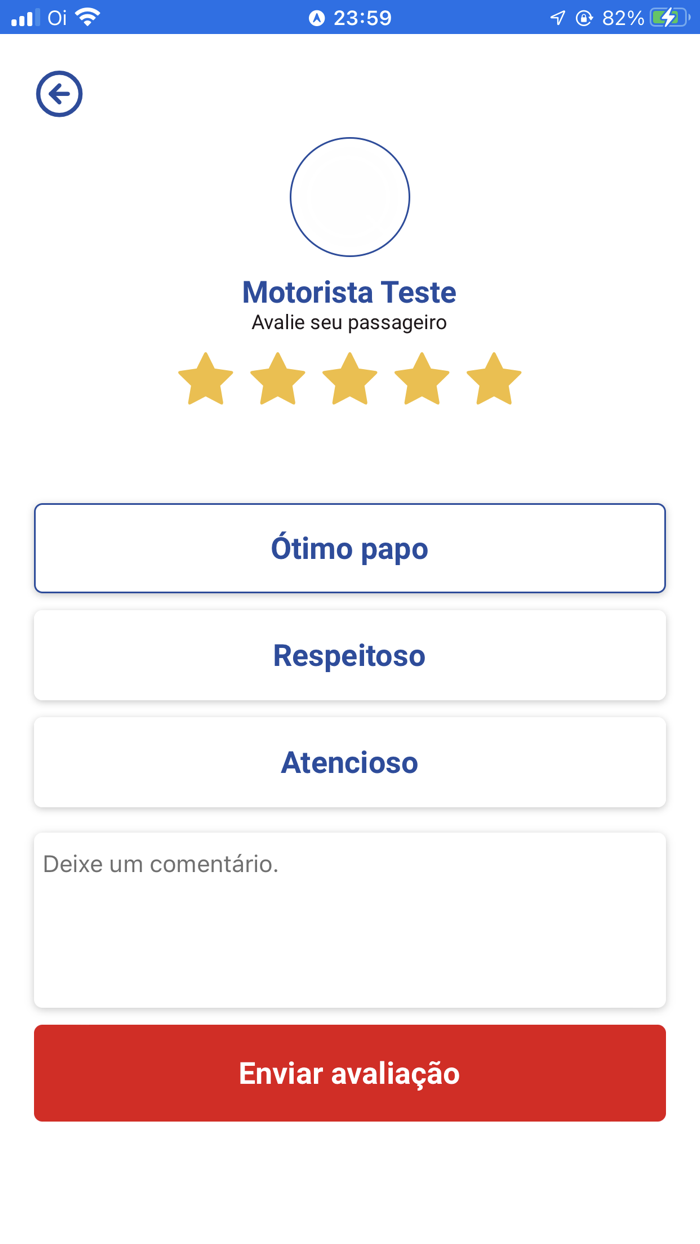Tap the first rating star
Image resolution: width=700 pixels, height=1244 pixels.
point(205,379)
